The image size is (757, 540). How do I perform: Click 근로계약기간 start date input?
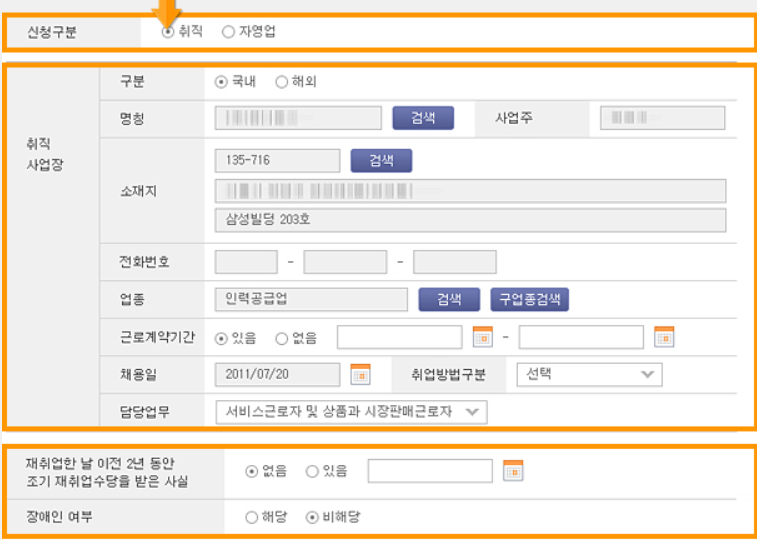(400, 337)
